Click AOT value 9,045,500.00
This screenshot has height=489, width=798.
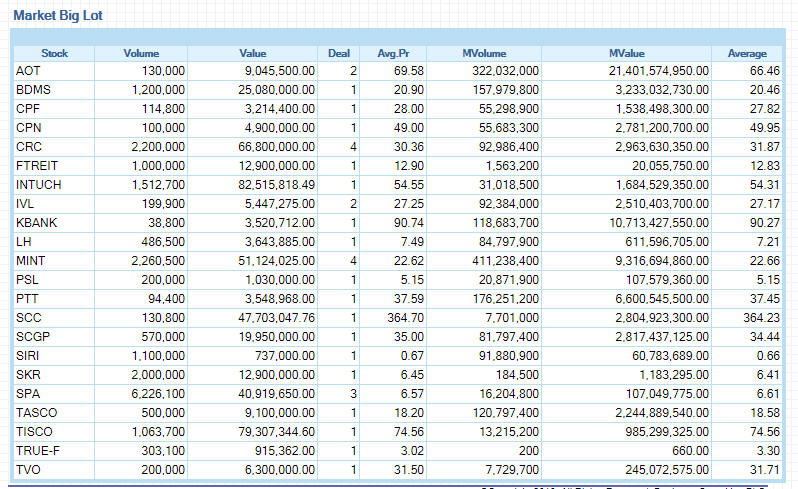[x=280, y=71]
